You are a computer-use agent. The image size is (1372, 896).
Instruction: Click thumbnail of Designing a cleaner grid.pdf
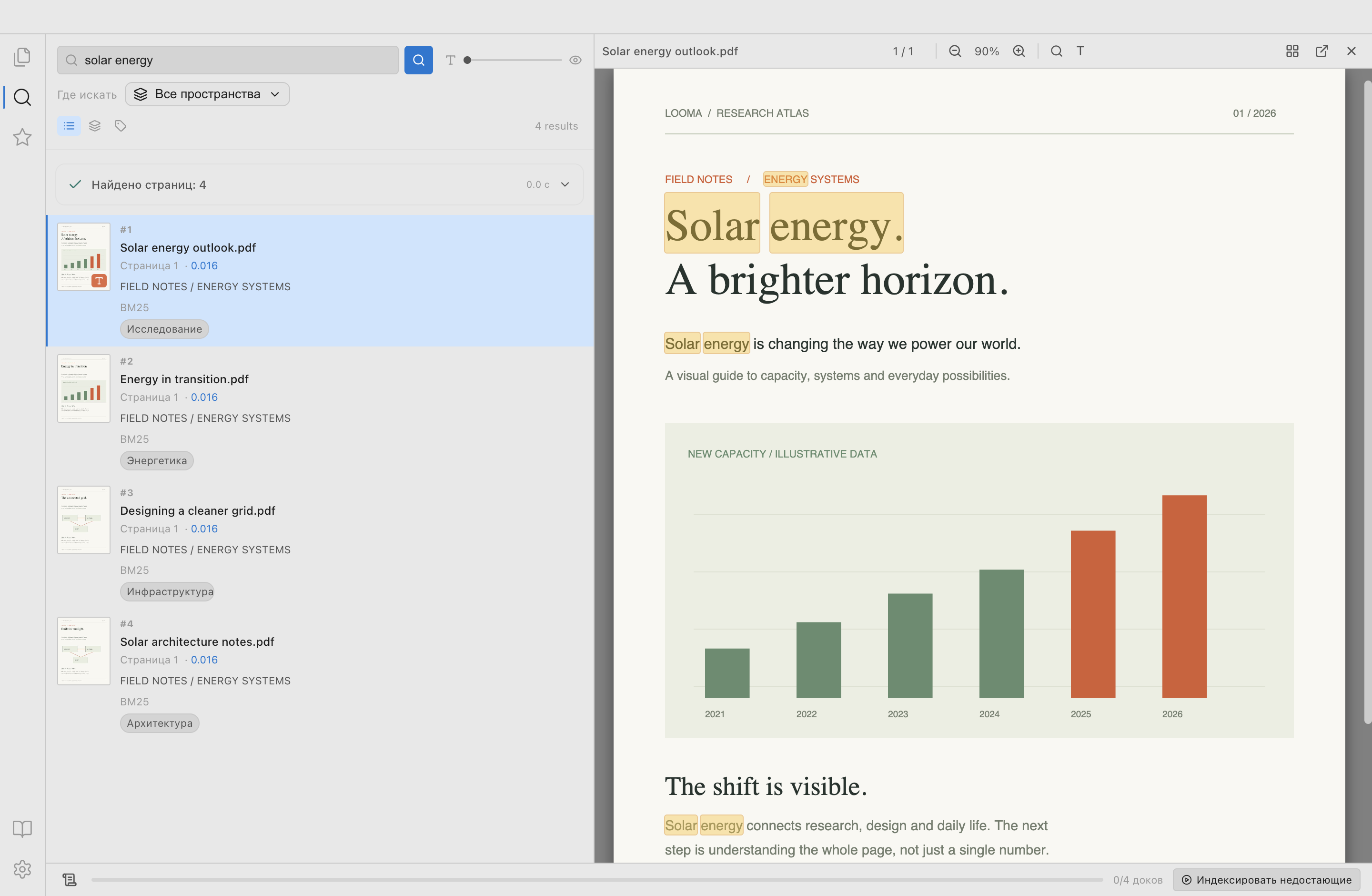pyautogui.click(x=83, y=520)
